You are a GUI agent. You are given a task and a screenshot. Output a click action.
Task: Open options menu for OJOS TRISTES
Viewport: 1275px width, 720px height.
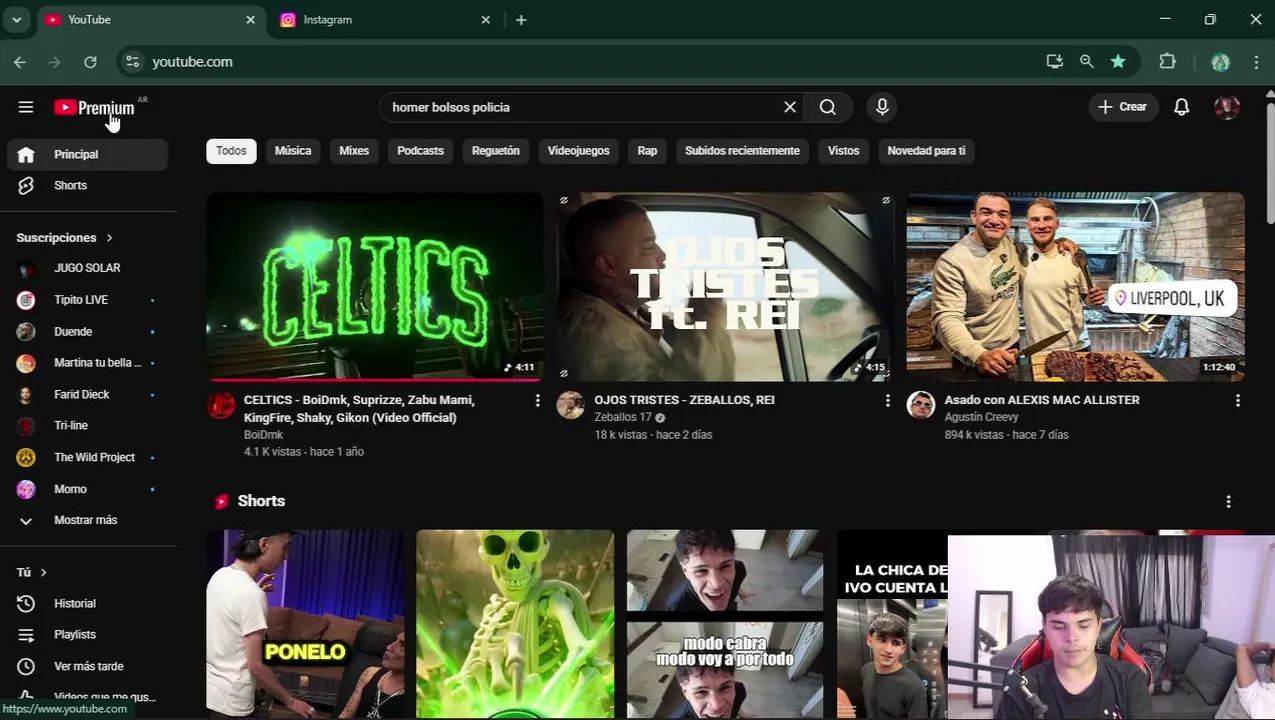click(887, 401)
